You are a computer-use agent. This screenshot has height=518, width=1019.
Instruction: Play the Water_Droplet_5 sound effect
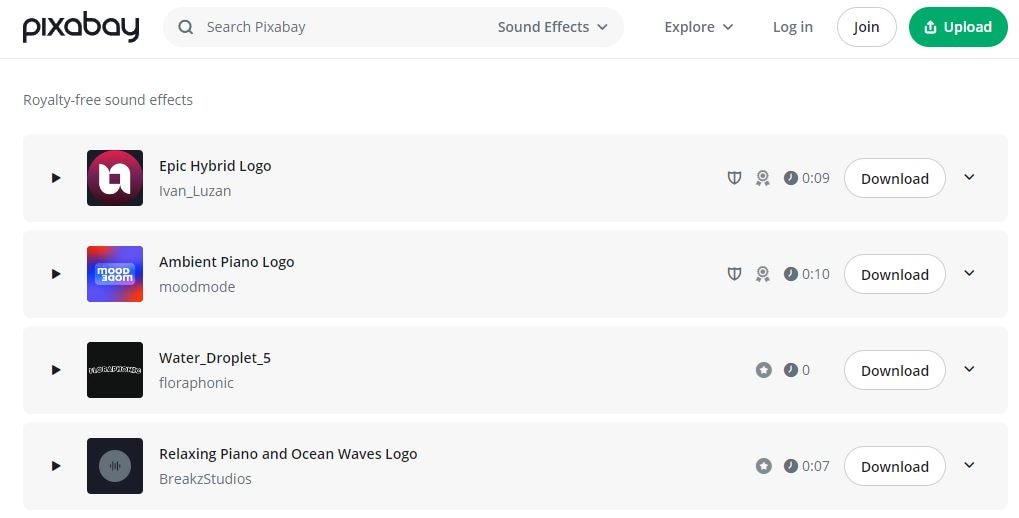pos(56,370)
